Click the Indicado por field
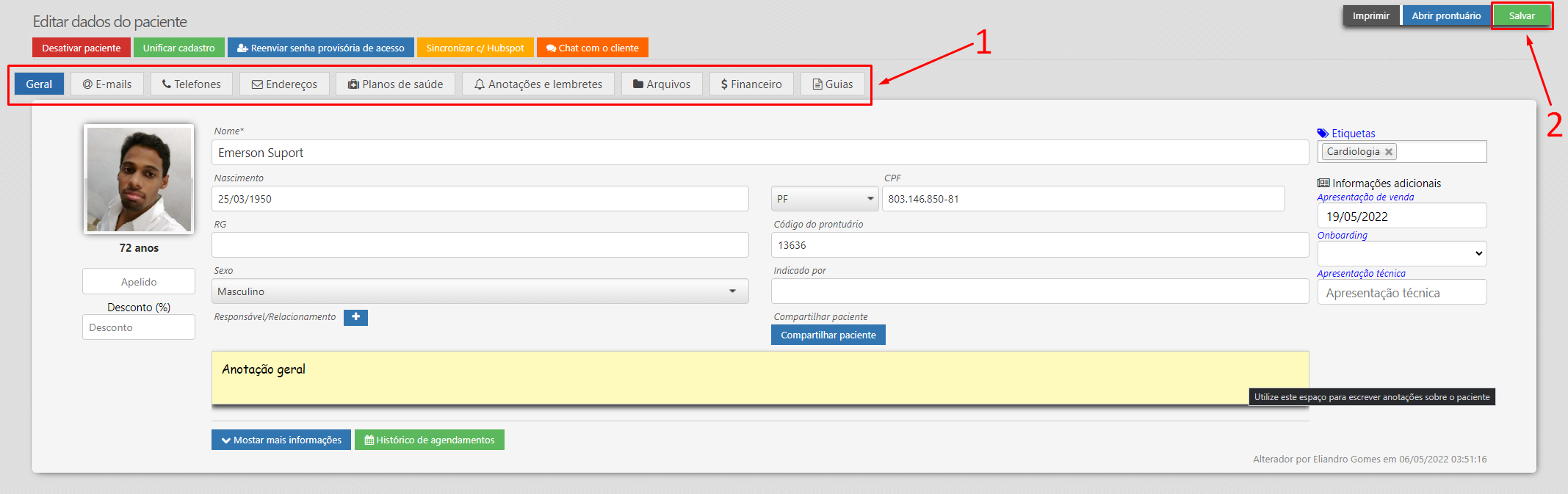Screen dimensions: 1568x494 pos(1040,291)
